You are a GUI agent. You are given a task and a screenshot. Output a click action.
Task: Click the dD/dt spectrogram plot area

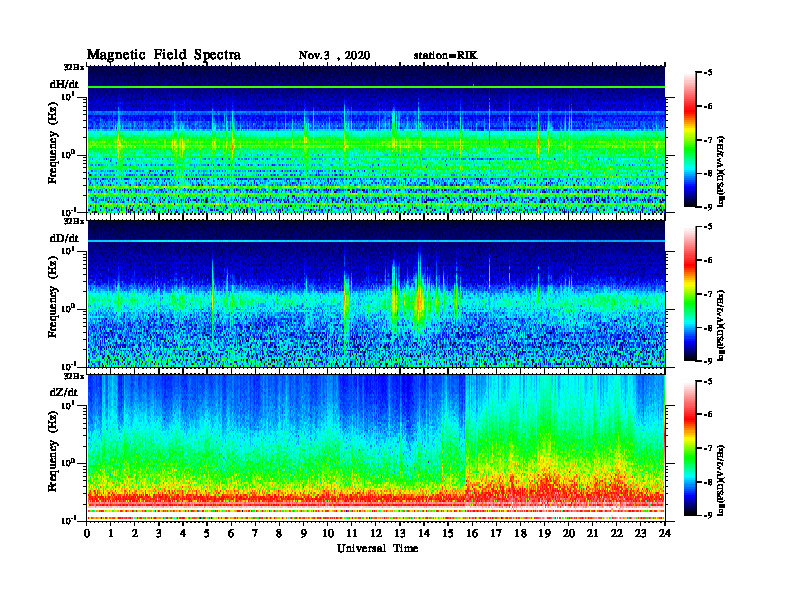click(x=376, y=293)
